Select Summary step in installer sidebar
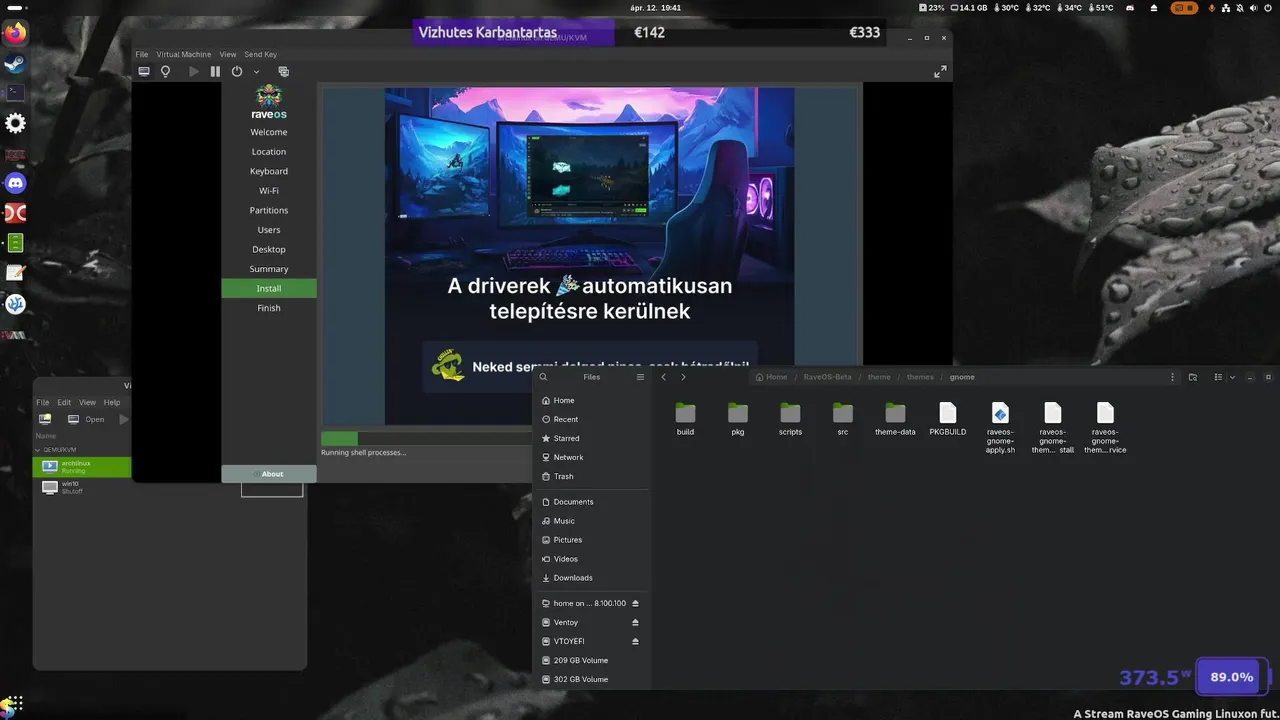Image resolution: width=1280 pixels, height=720 pixels. (x=269, y=269)
